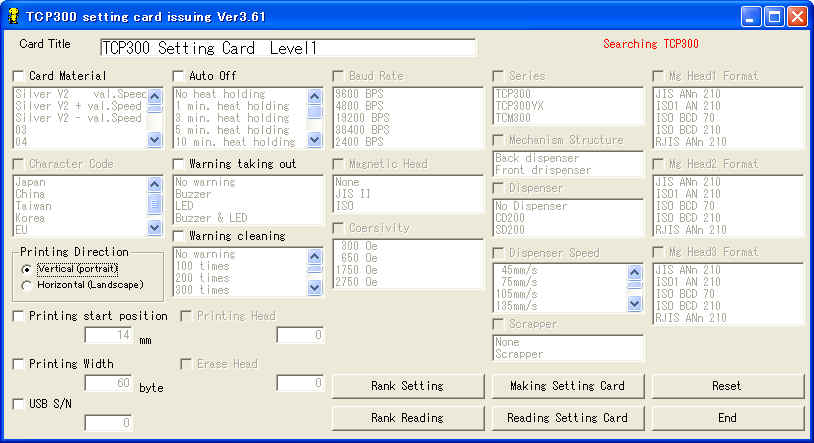Viewport: 814px width, 443px height.
Task: Select '19200 BPS' baud rate entry
Action: [362, 118]
